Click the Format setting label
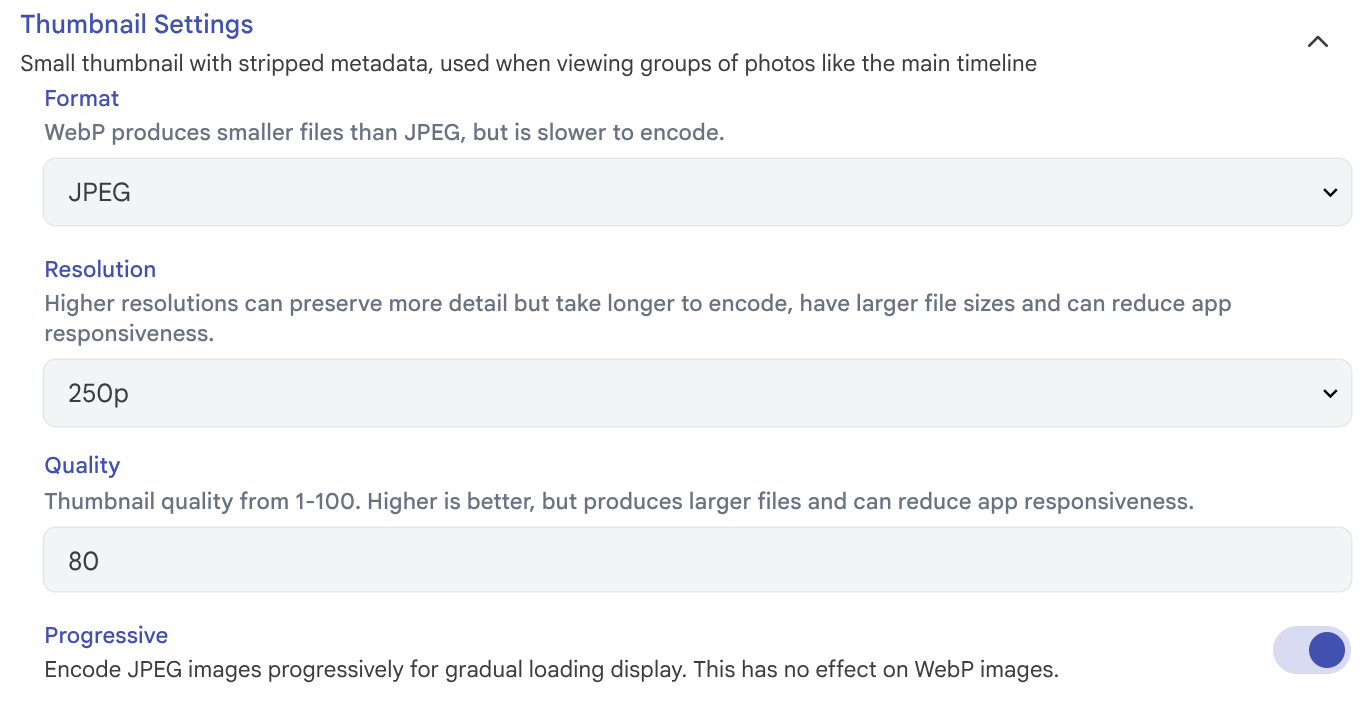Viewport: 1371px width, 706px height. tap(82, 98)
